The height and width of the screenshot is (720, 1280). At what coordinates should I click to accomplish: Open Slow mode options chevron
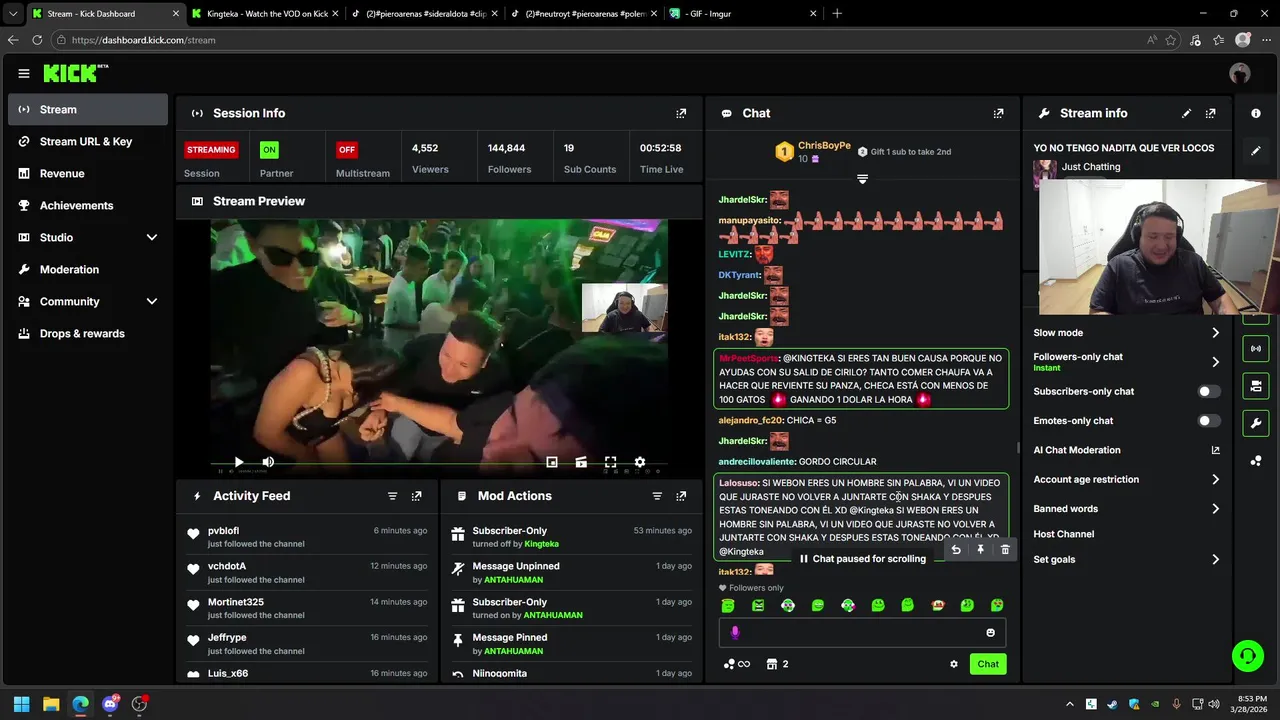[x=1215, y=333]
